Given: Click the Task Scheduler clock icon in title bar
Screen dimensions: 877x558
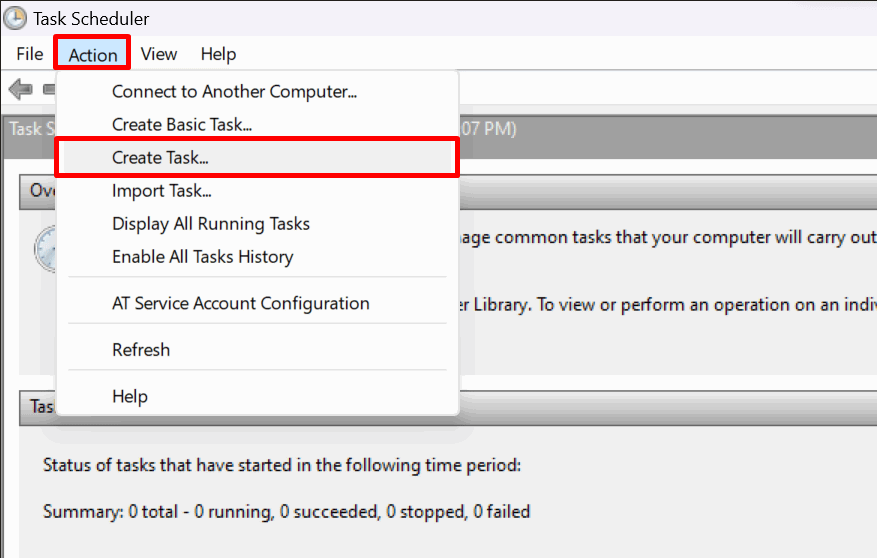Looking at the screenshot, I should coord(15,18).
